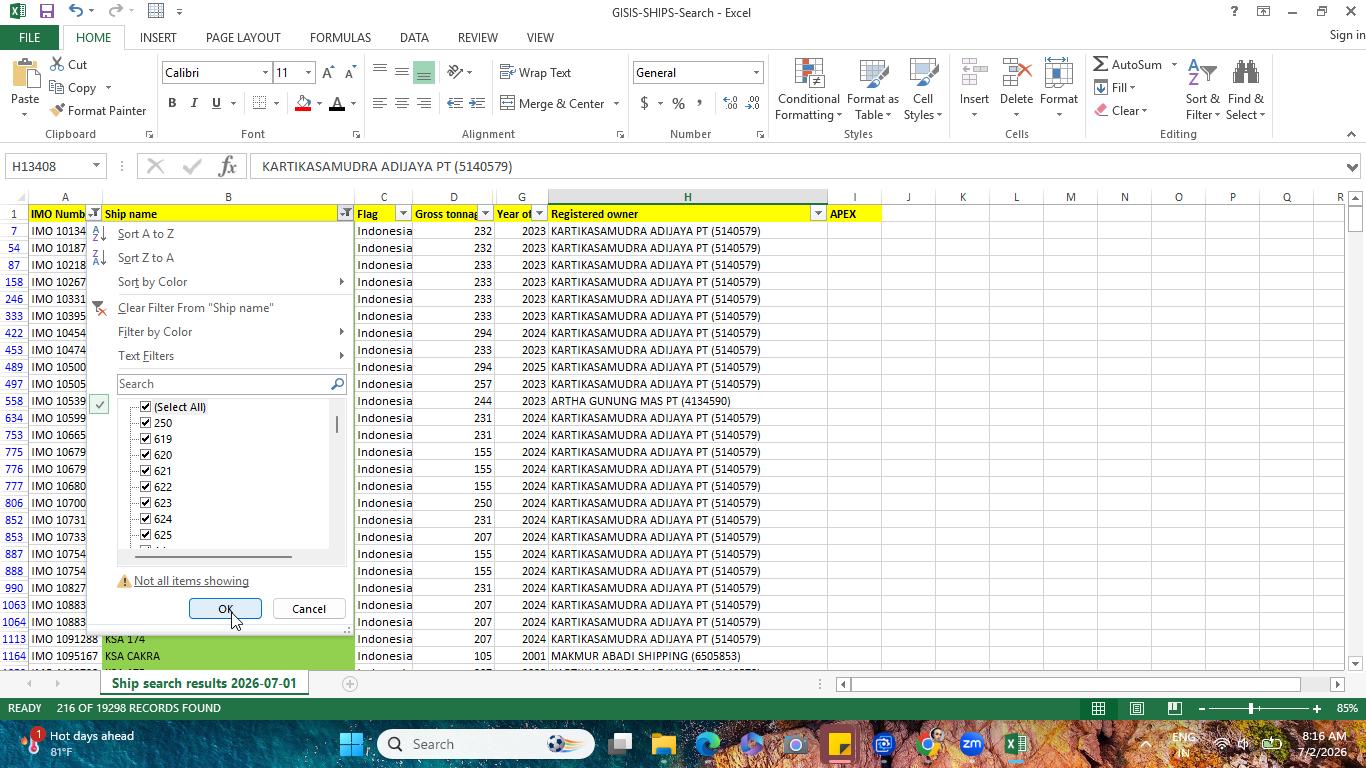Image resolution: width=1366 pixels, height=768 pixels.
Task: Toggle Italic formatting
Action: (x=194, y=103)
